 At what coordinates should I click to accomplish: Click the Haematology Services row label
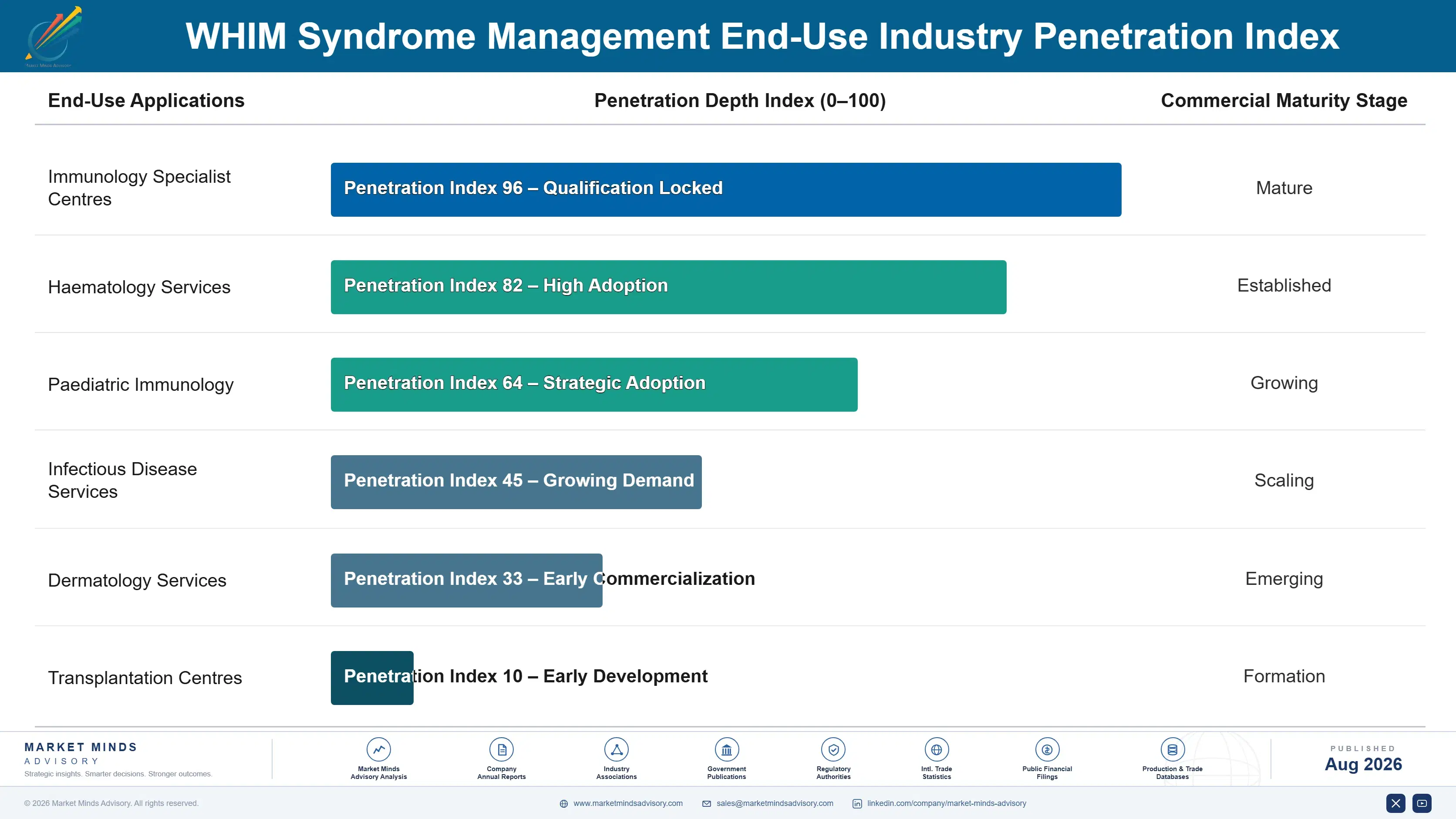click(139, 287)
